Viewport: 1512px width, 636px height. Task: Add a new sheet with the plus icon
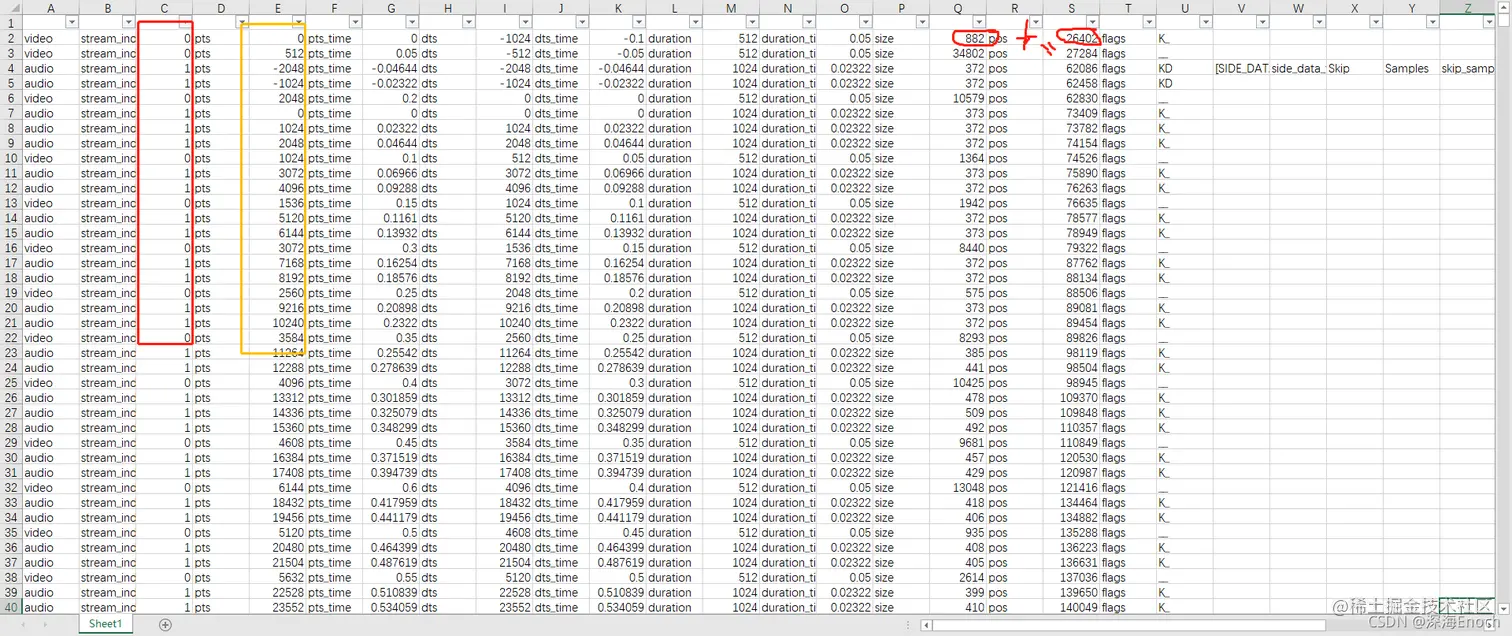pyautogui.click(x=166, y=624)
